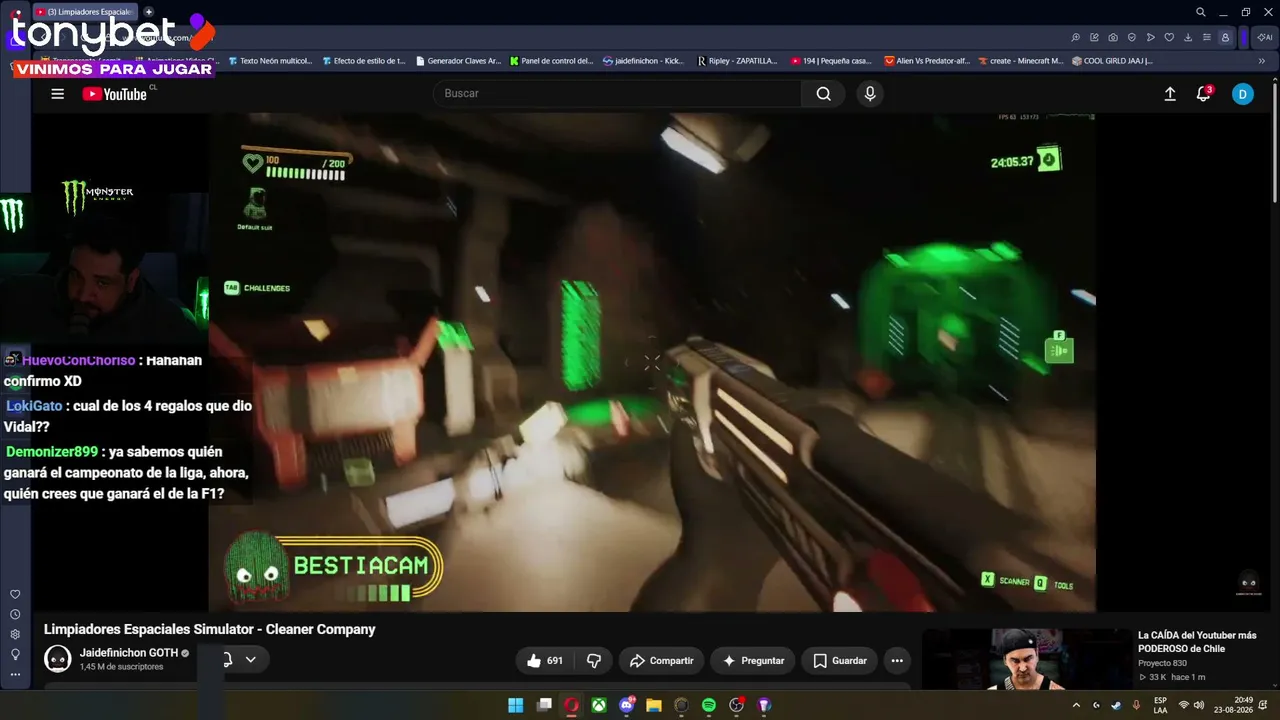Open 'Generador Claves Ar...' bookmark
Image resolution: width=1280 pixels, height=720 pixels.
[458, 61]
